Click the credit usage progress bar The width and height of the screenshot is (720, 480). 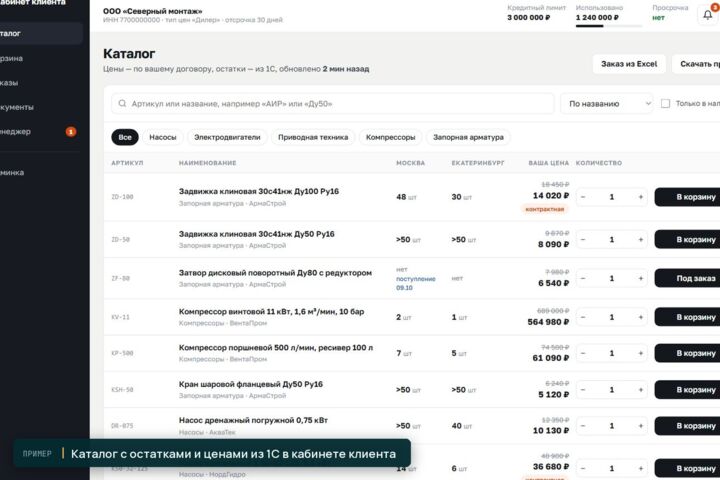click(x=608, y=26)
